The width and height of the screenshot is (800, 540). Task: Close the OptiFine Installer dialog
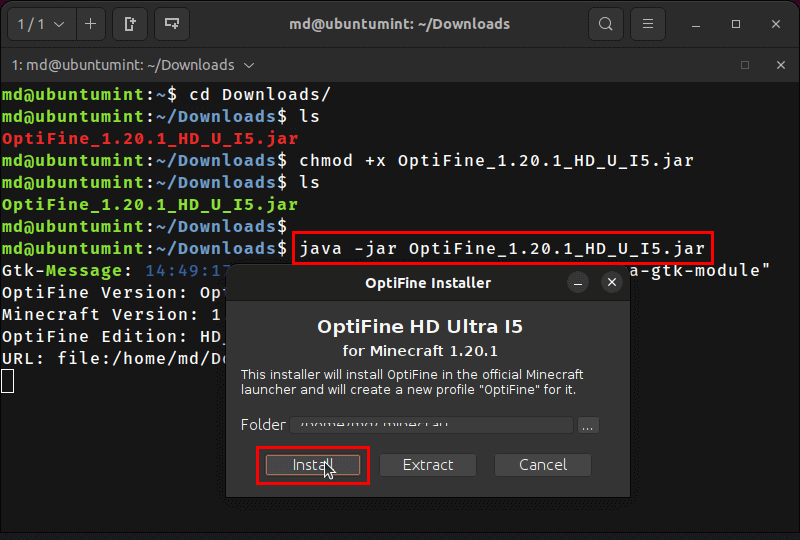(612, 282)
